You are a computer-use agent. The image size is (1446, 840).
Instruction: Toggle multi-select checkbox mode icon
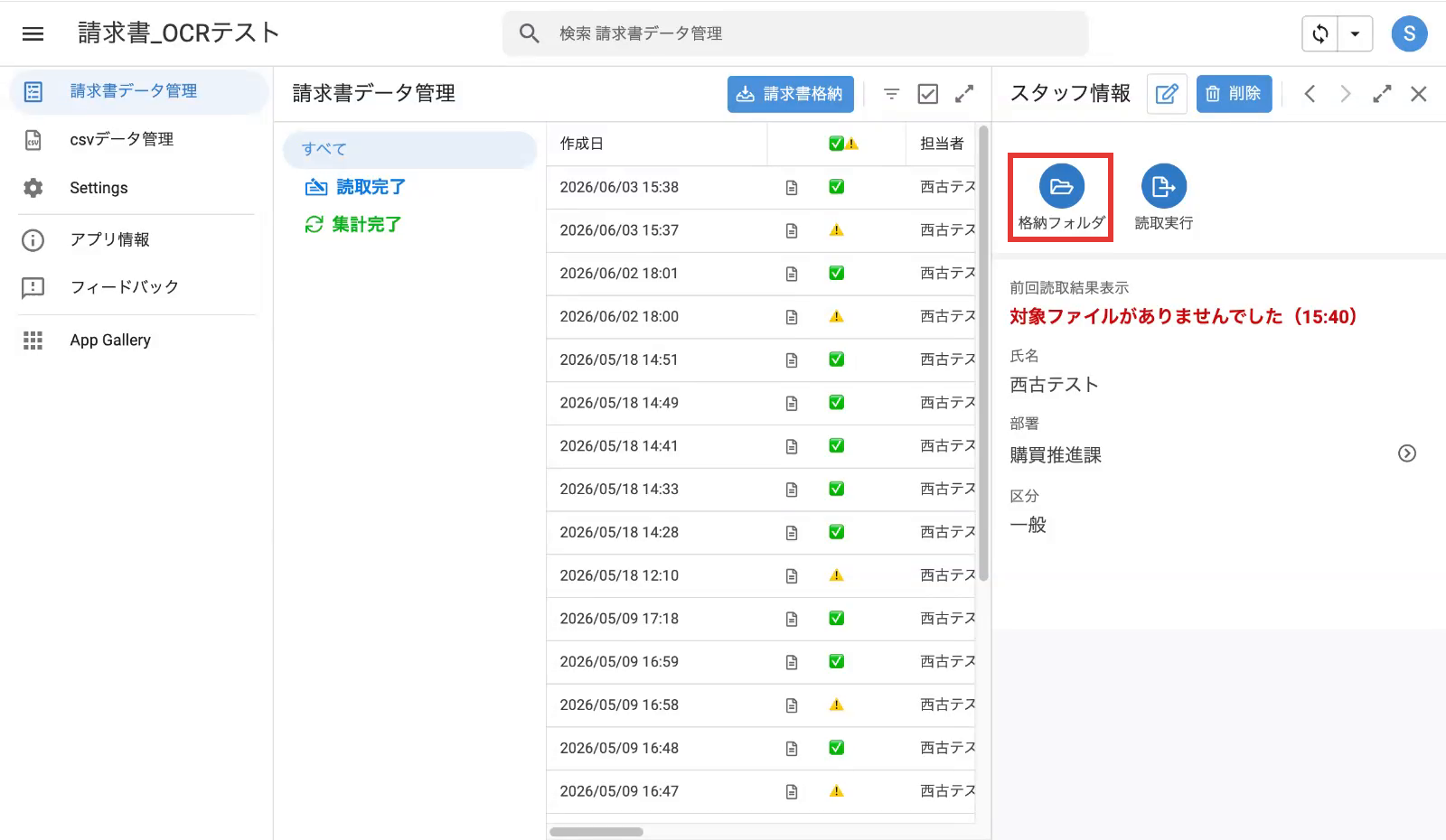928,94
